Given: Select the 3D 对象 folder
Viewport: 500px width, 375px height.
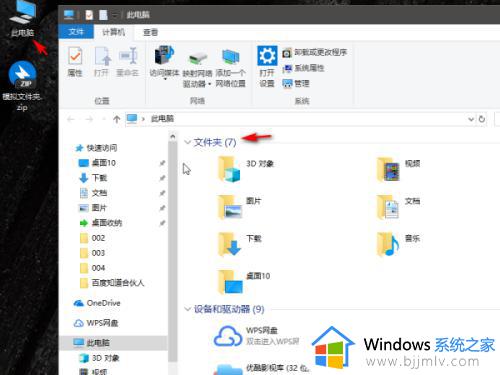Looking at the screenshot, I should [x=246, y=169].
